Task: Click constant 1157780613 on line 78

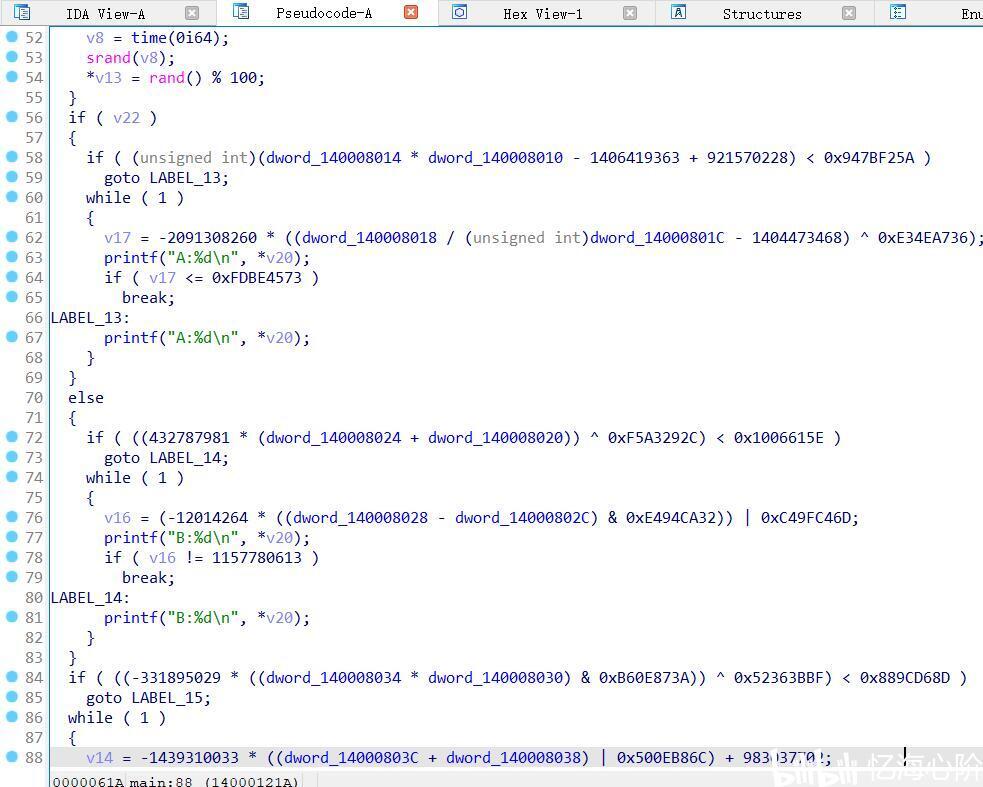Action: 256,558
